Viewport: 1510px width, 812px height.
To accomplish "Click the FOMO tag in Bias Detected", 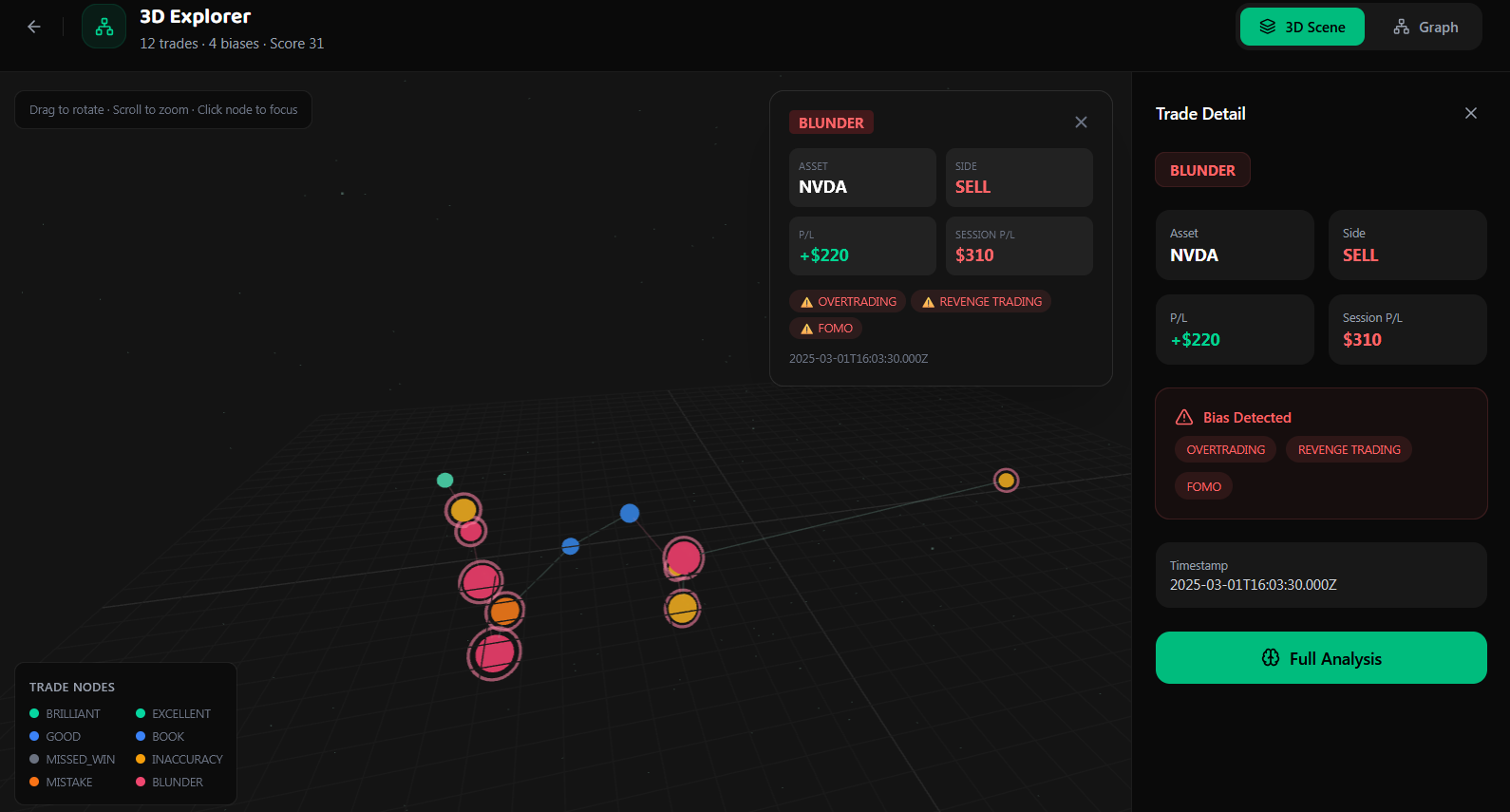I will click(x=1203, y=486).
